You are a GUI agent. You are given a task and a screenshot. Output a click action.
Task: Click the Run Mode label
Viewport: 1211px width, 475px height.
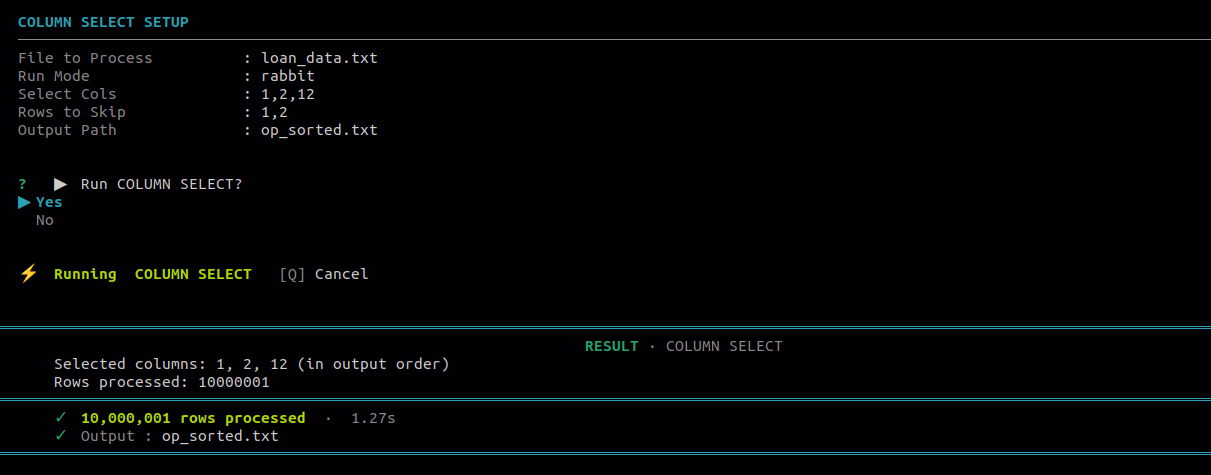click(54, 76)
